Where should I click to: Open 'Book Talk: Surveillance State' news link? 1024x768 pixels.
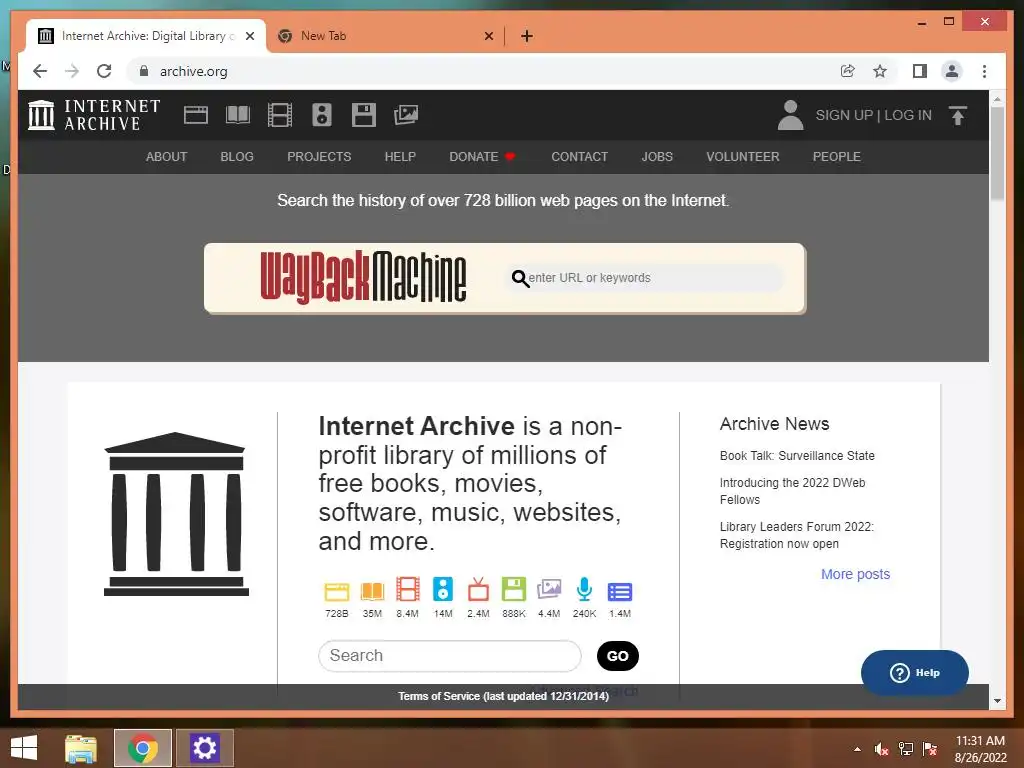click(797, 456)
